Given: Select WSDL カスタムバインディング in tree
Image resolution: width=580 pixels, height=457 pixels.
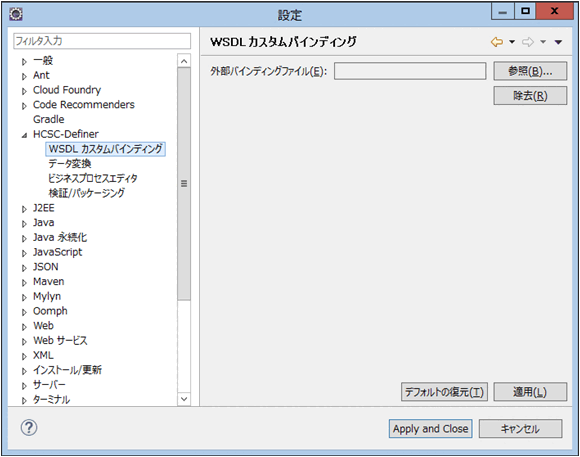Looking at the screenshot, I should point(105,149).
